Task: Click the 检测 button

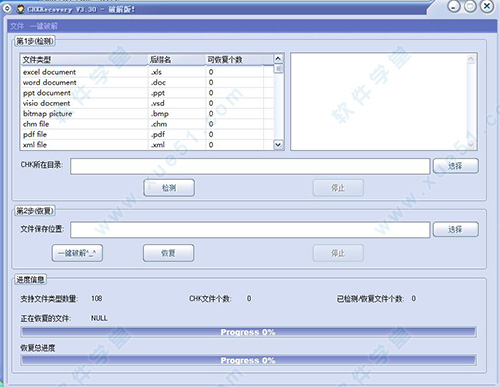Action: tap(169, 188)
